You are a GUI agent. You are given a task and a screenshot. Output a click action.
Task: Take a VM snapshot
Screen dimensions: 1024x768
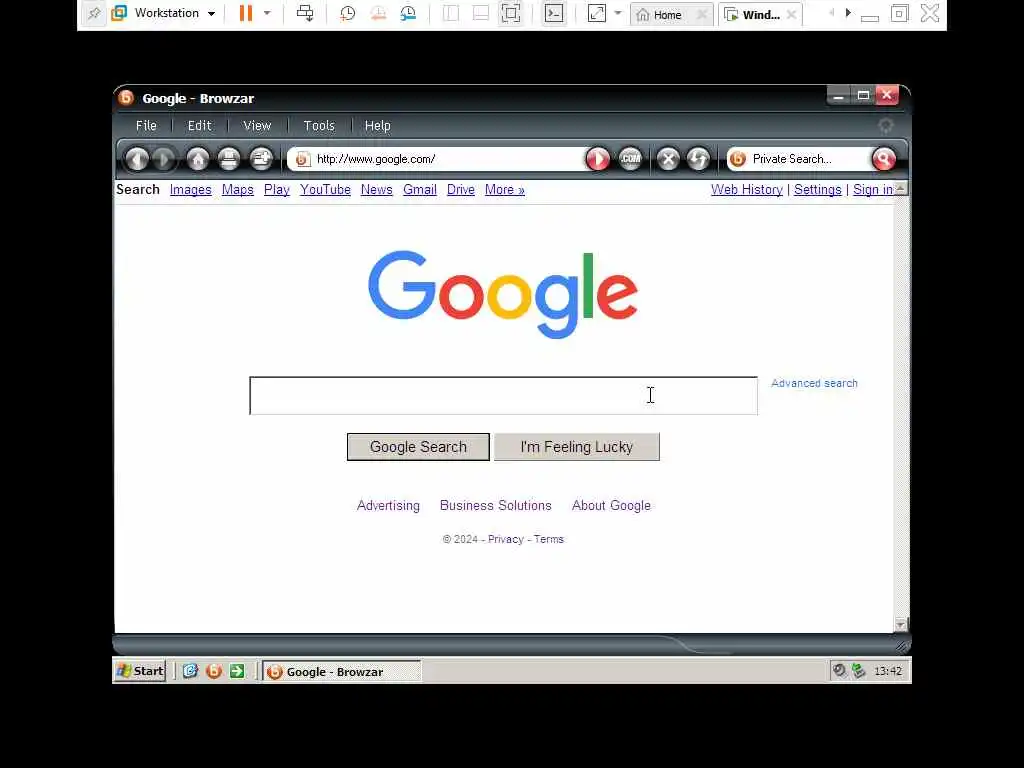click(x=347, y=14)
